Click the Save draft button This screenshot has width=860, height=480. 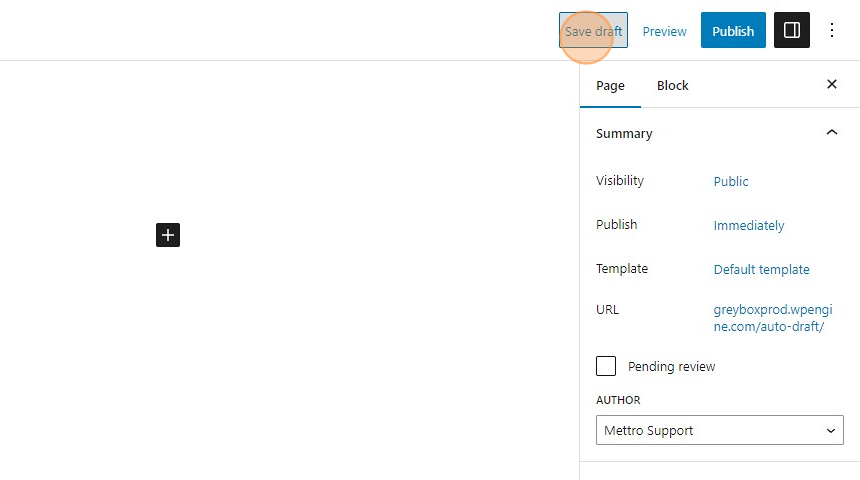593,30
